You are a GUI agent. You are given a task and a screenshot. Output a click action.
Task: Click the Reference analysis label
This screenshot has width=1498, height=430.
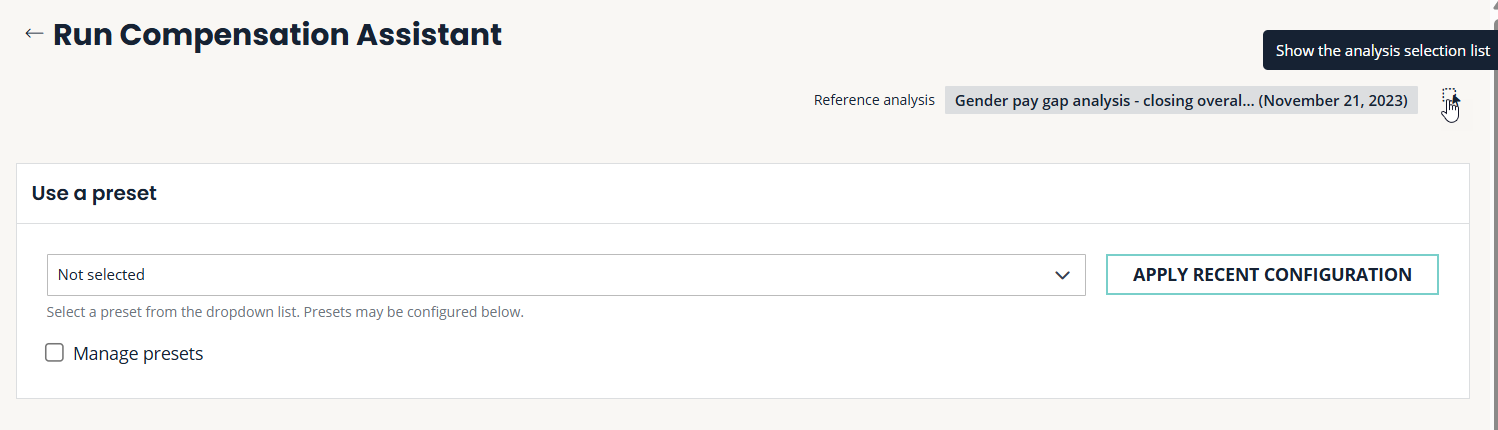[x=874, y=100]
